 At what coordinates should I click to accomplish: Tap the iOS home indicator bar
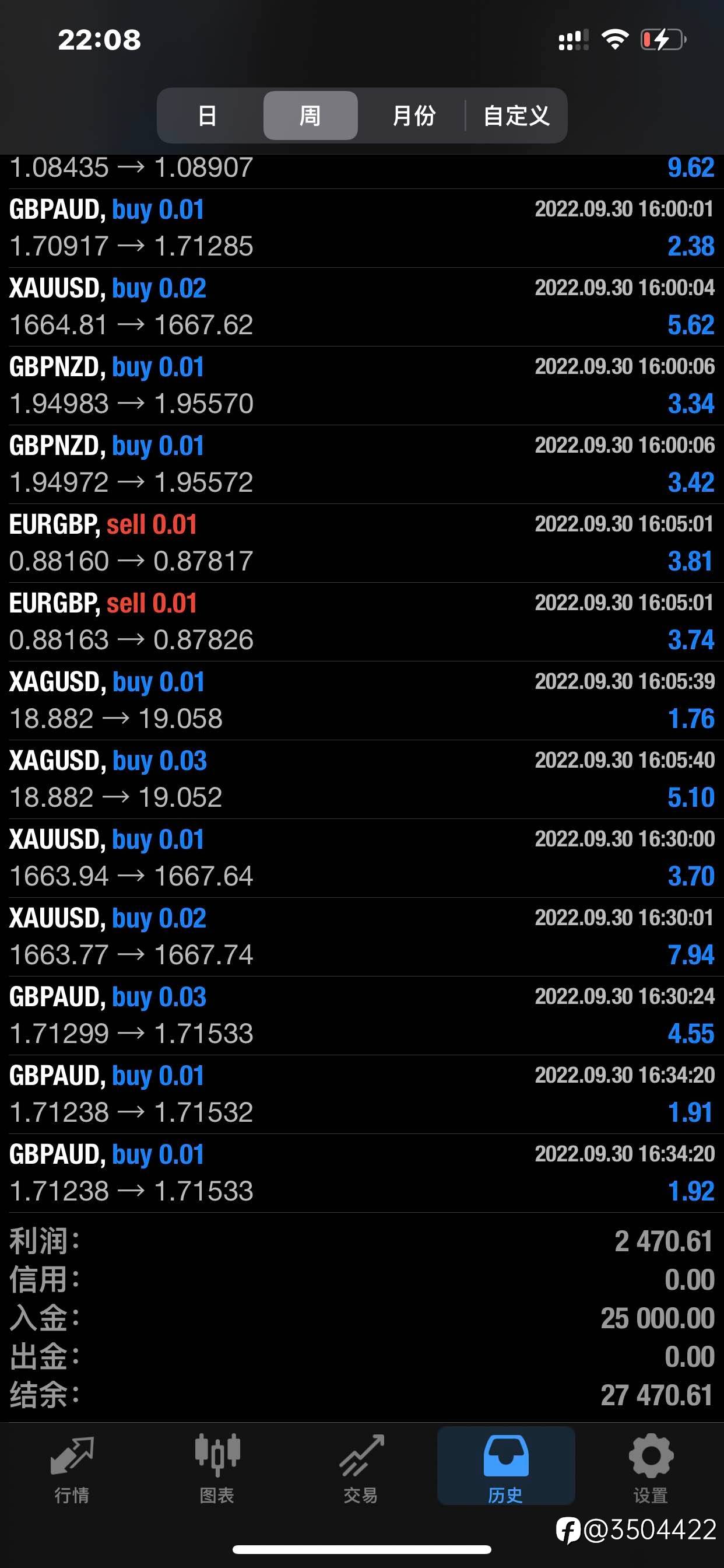(x=362, y=1550)
